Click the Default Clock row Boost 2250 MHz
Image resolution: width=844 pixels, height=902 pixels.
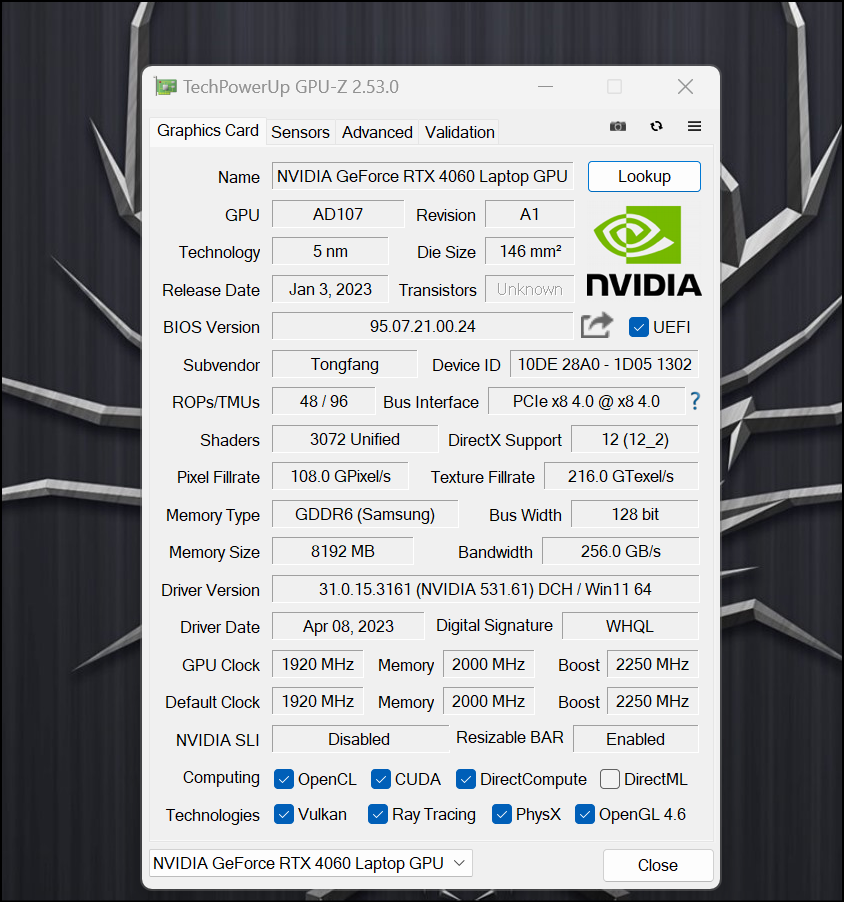[x=652, y=701]
